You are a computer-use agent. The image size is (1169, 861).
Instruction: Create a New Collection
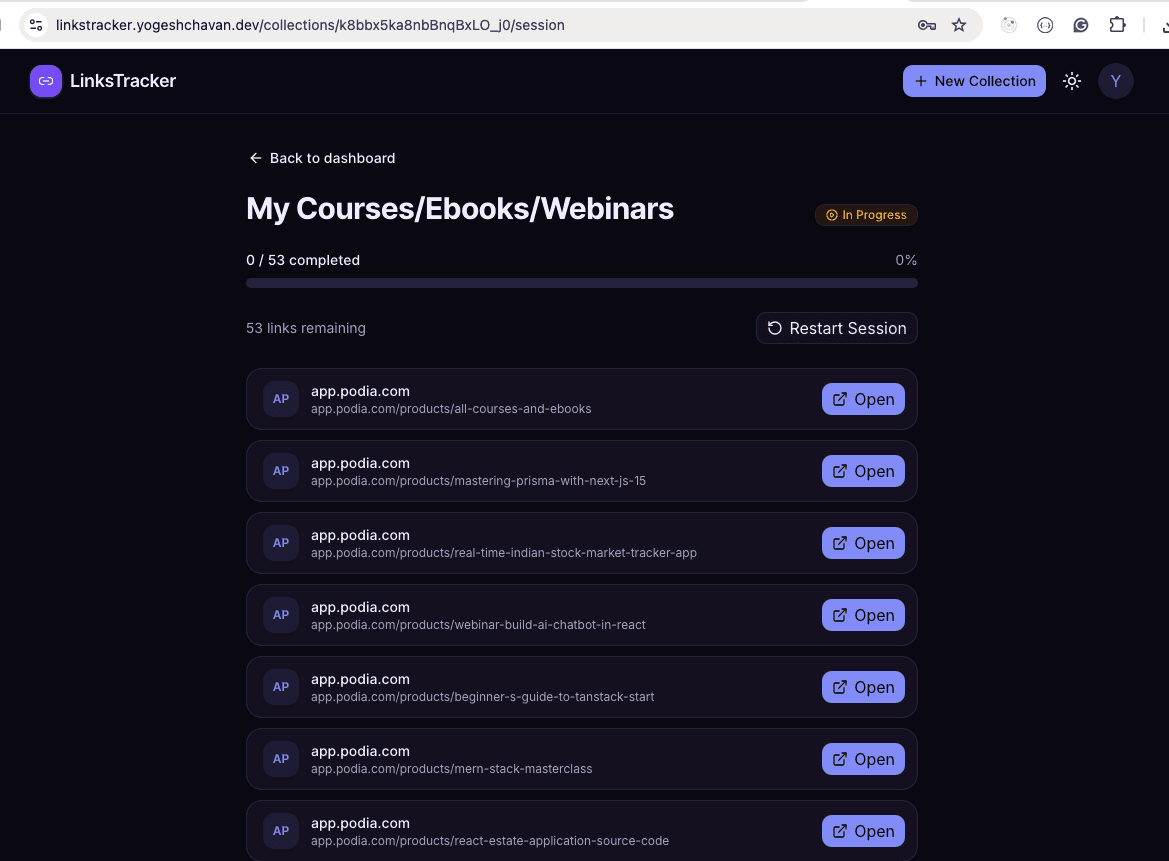(x=974, y=81)
